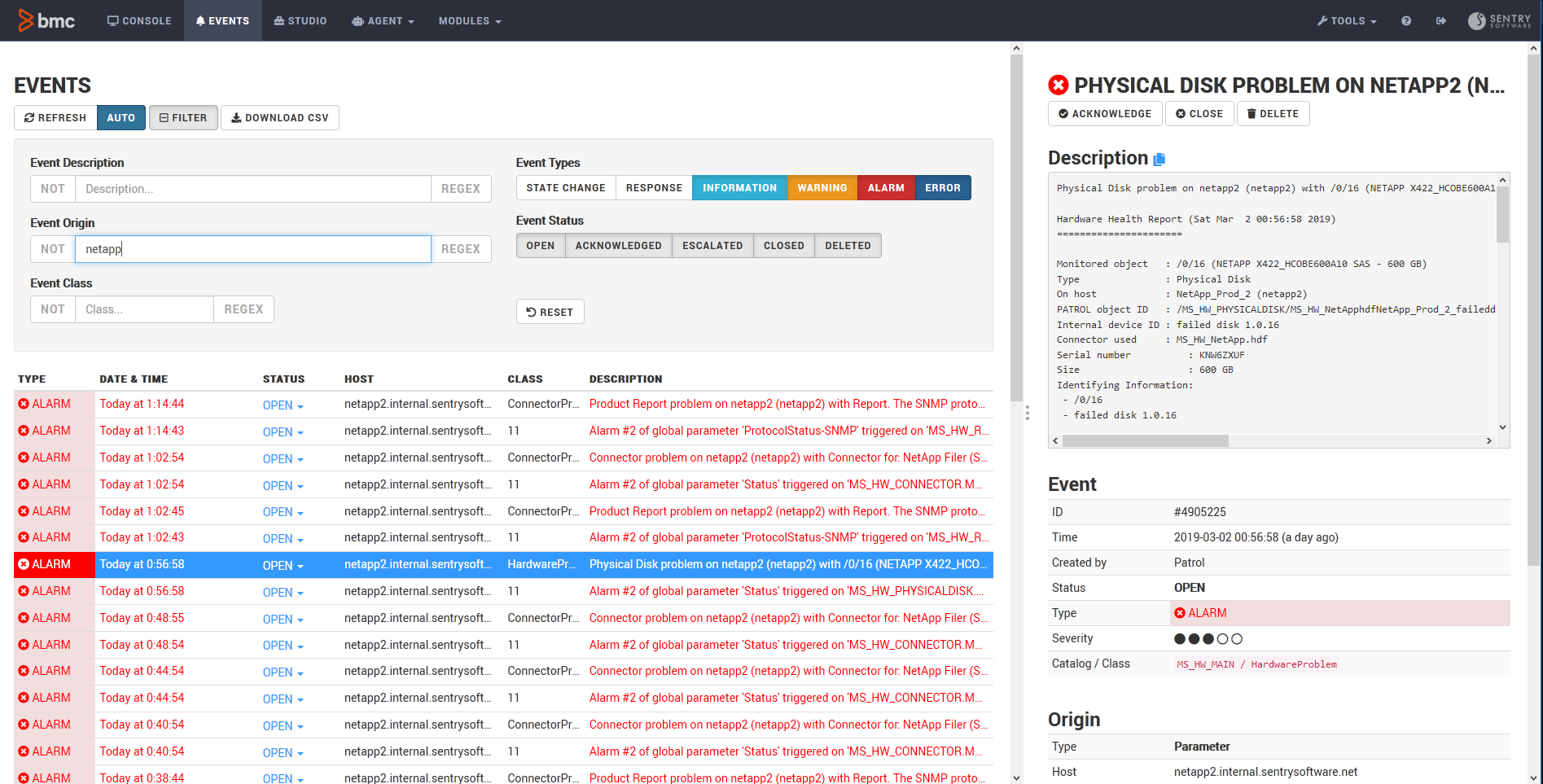This screenshot has height=784, width=1543.
Task: Switch to the CONSOLE tab
Action: (x=139, y=21)
